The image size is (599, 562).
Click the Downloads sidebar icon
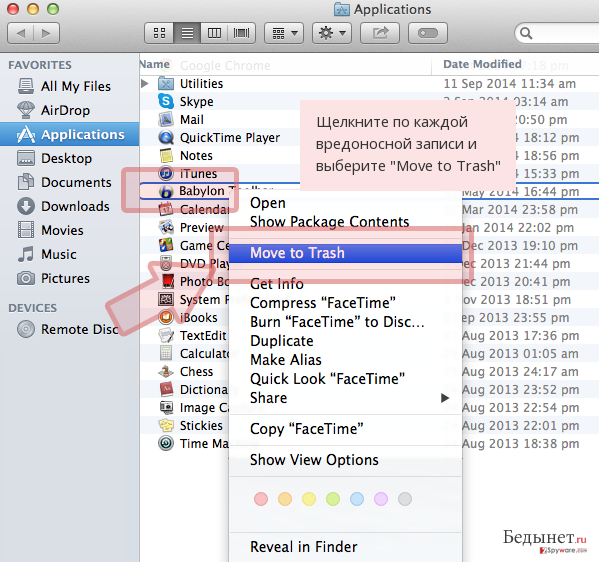click(x=26, y=206)
